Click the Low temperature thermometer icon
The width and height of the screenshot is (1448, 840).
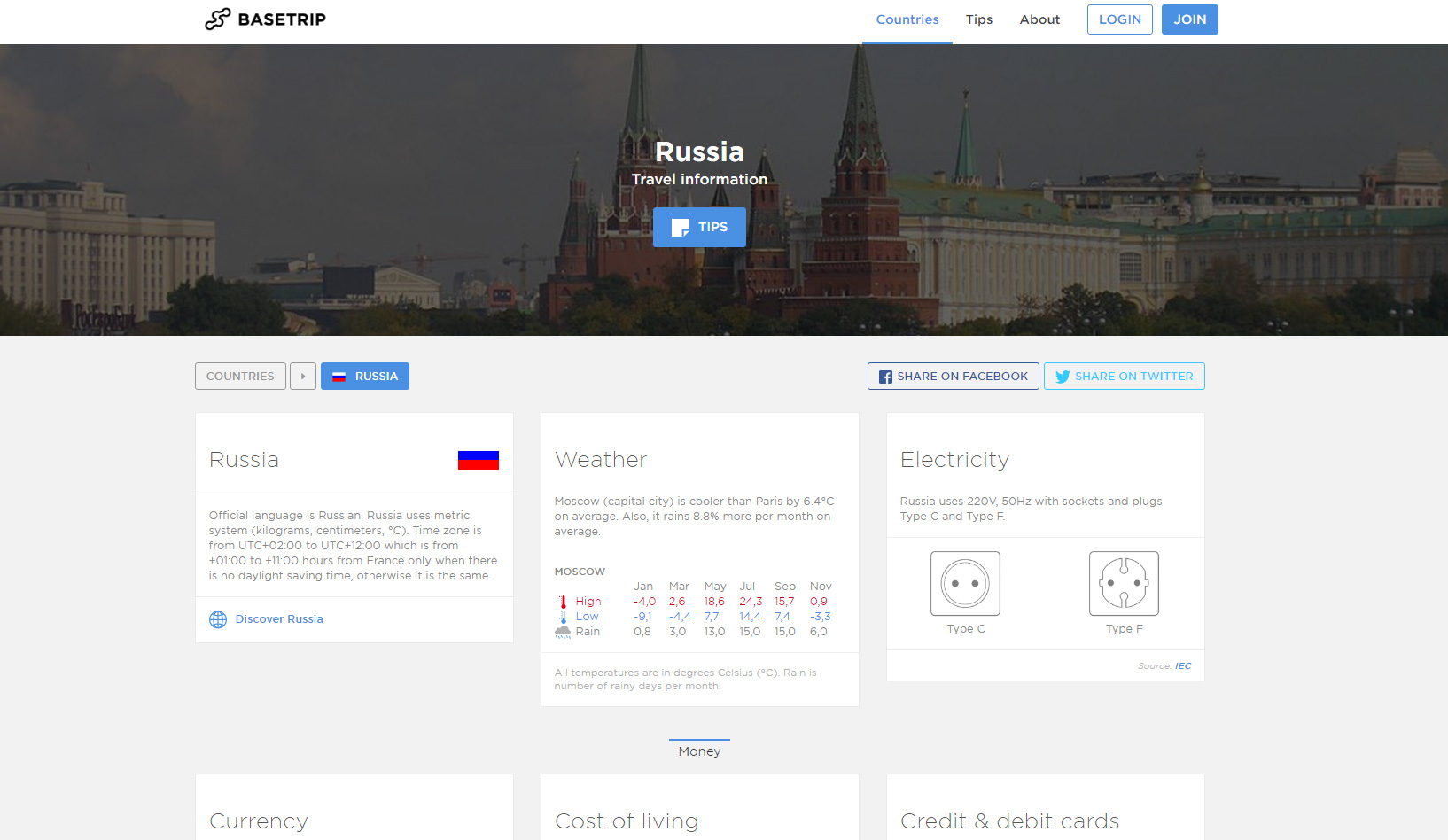coord(563,617)
